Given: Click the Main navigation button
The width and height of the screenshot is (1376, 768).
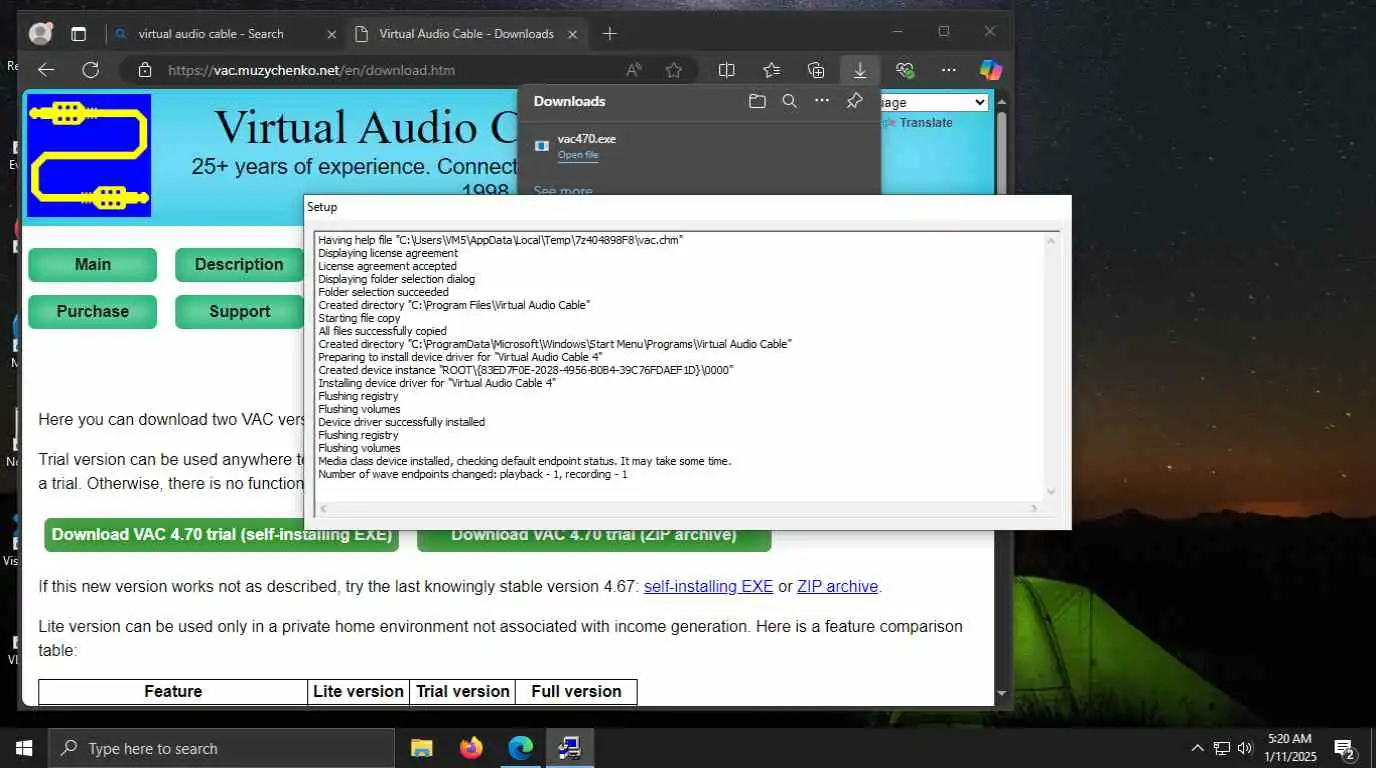Looking at the screenshot, I should 92,265.
